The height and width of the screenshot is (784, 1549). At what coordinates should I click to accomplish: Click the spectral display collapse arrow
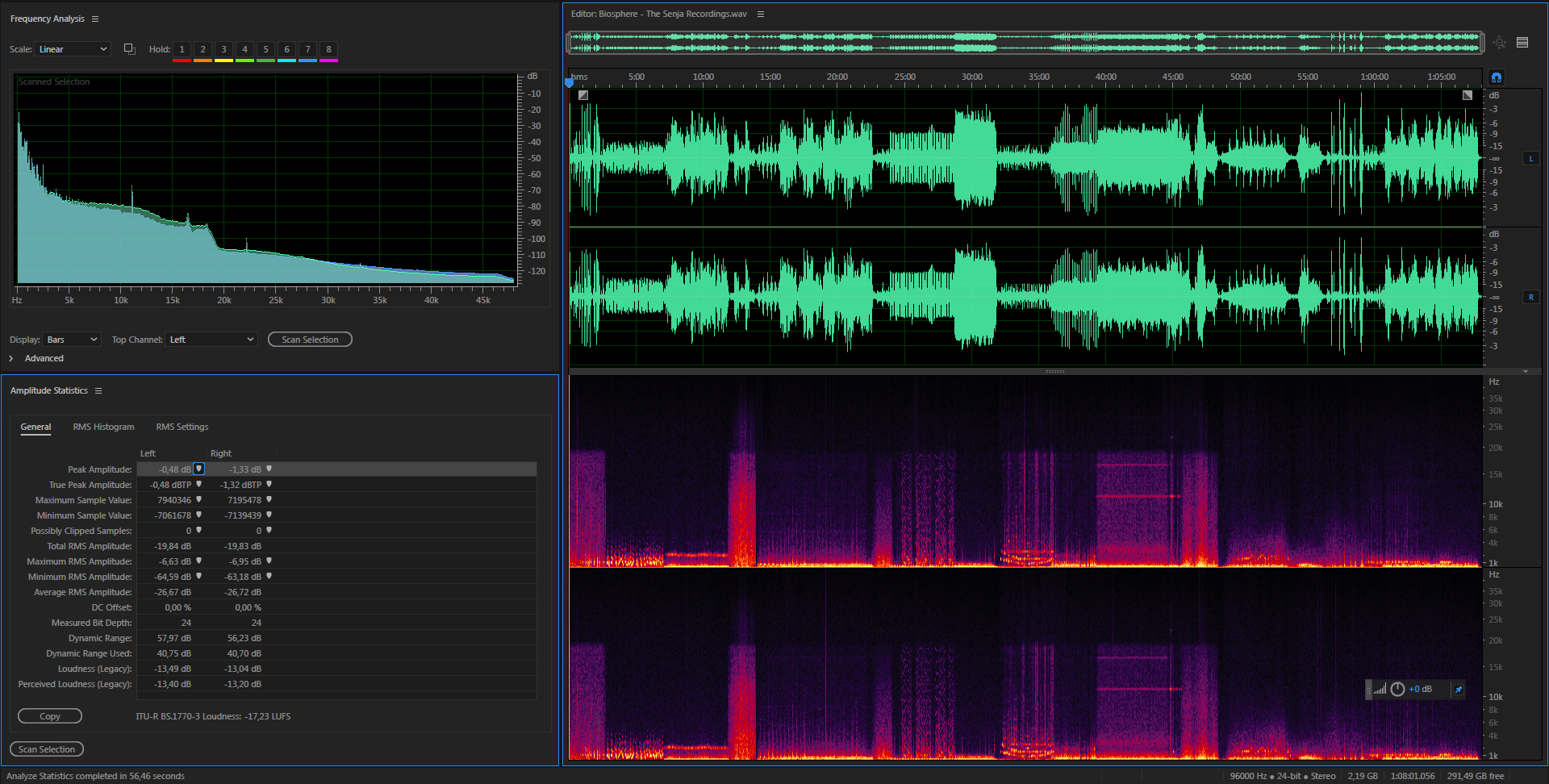1526,372
